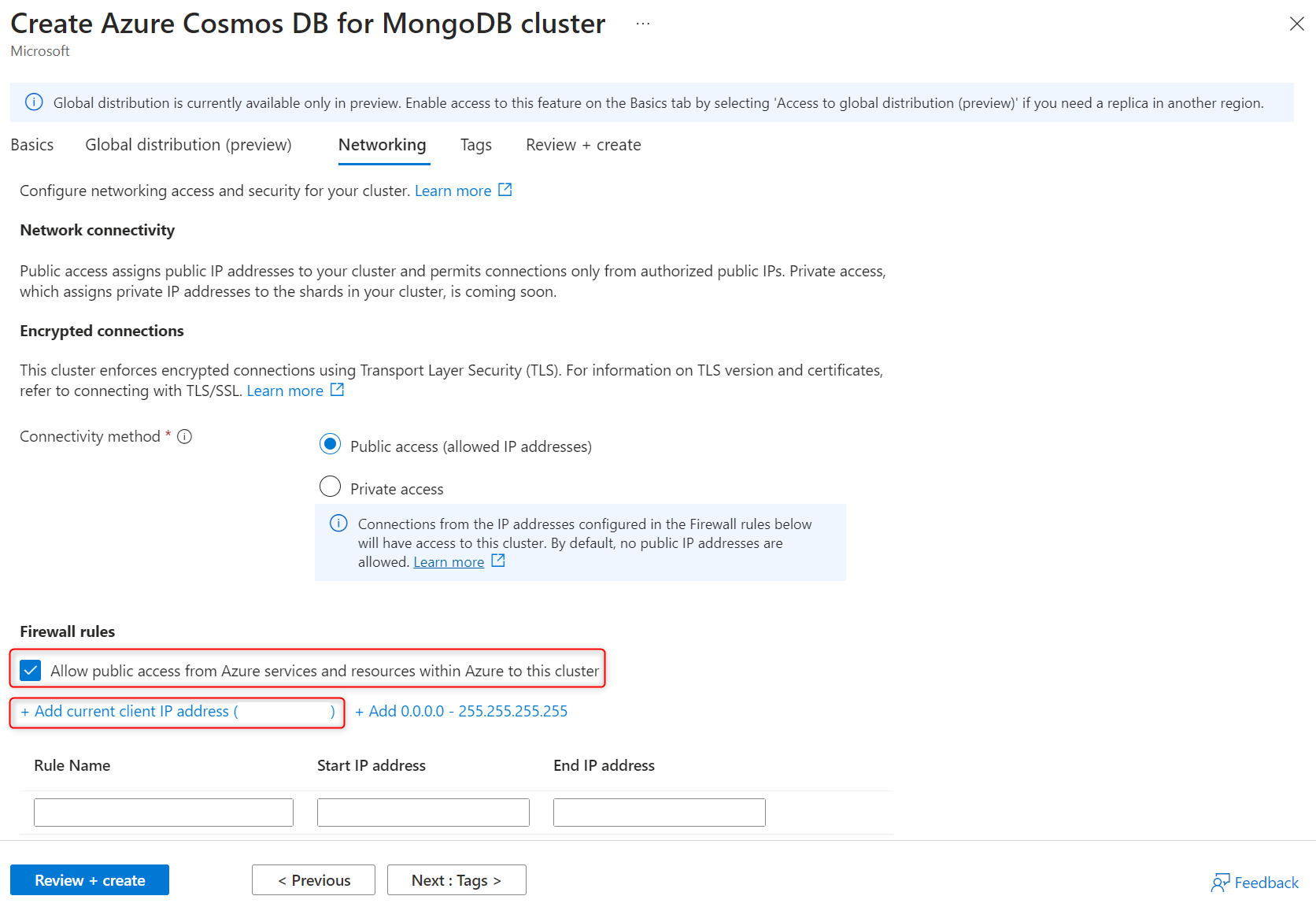Proceed with Next : Tags button
Screen dimensions: 1316x907
click(457, 880)
